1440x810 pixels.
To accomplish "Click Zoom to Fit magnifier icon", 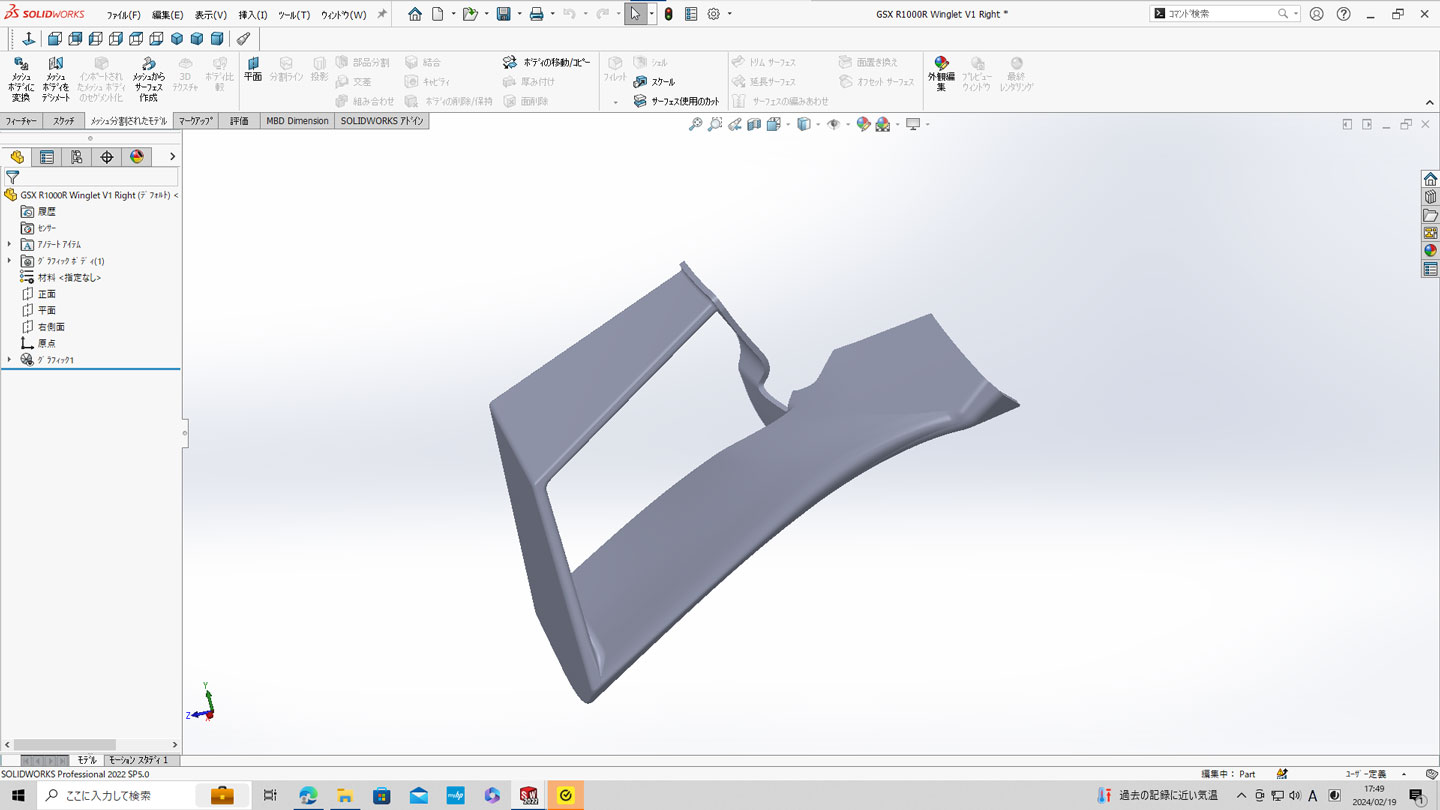I will pyautogui.click(x=695, y=124).
